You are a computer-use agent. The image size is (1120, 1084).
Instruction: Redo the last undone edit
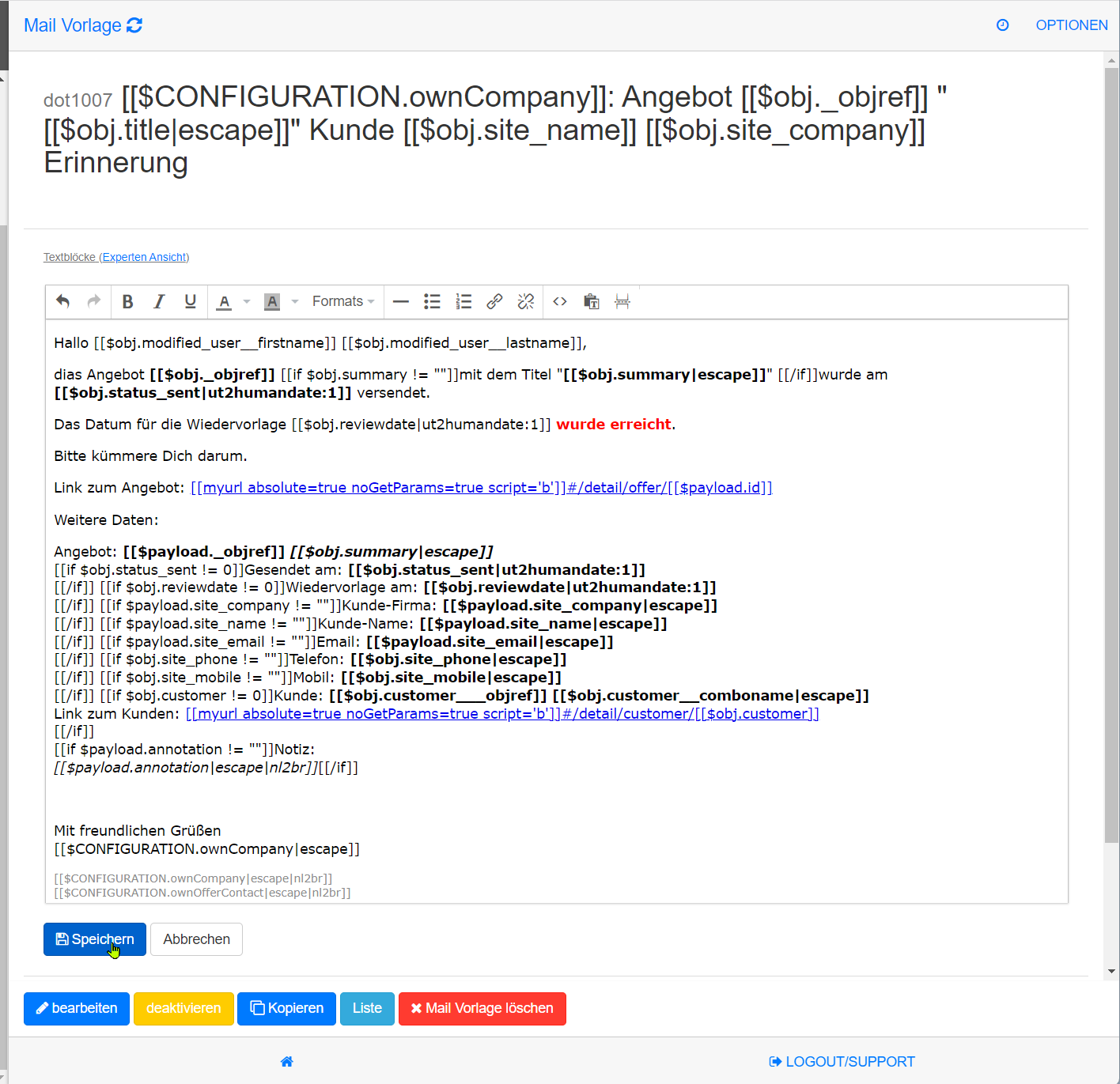94,301
